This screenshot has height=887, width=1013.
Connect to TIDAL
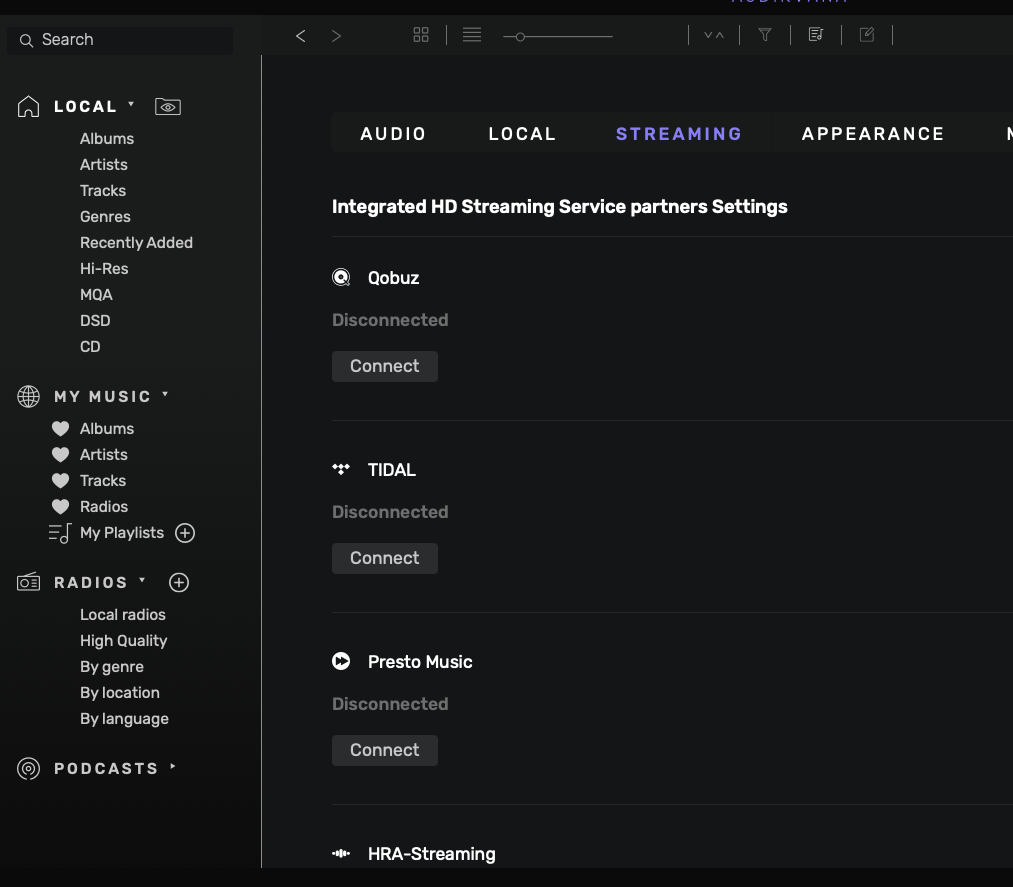click(x=385, y=558)
